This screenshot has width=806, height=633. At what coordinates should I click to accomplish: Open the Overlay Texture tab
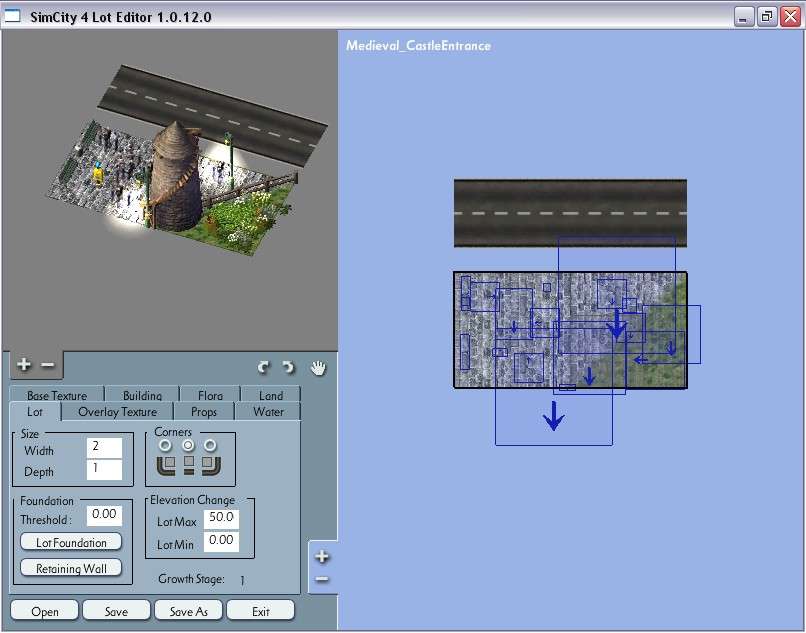click(x=117, y=411)
